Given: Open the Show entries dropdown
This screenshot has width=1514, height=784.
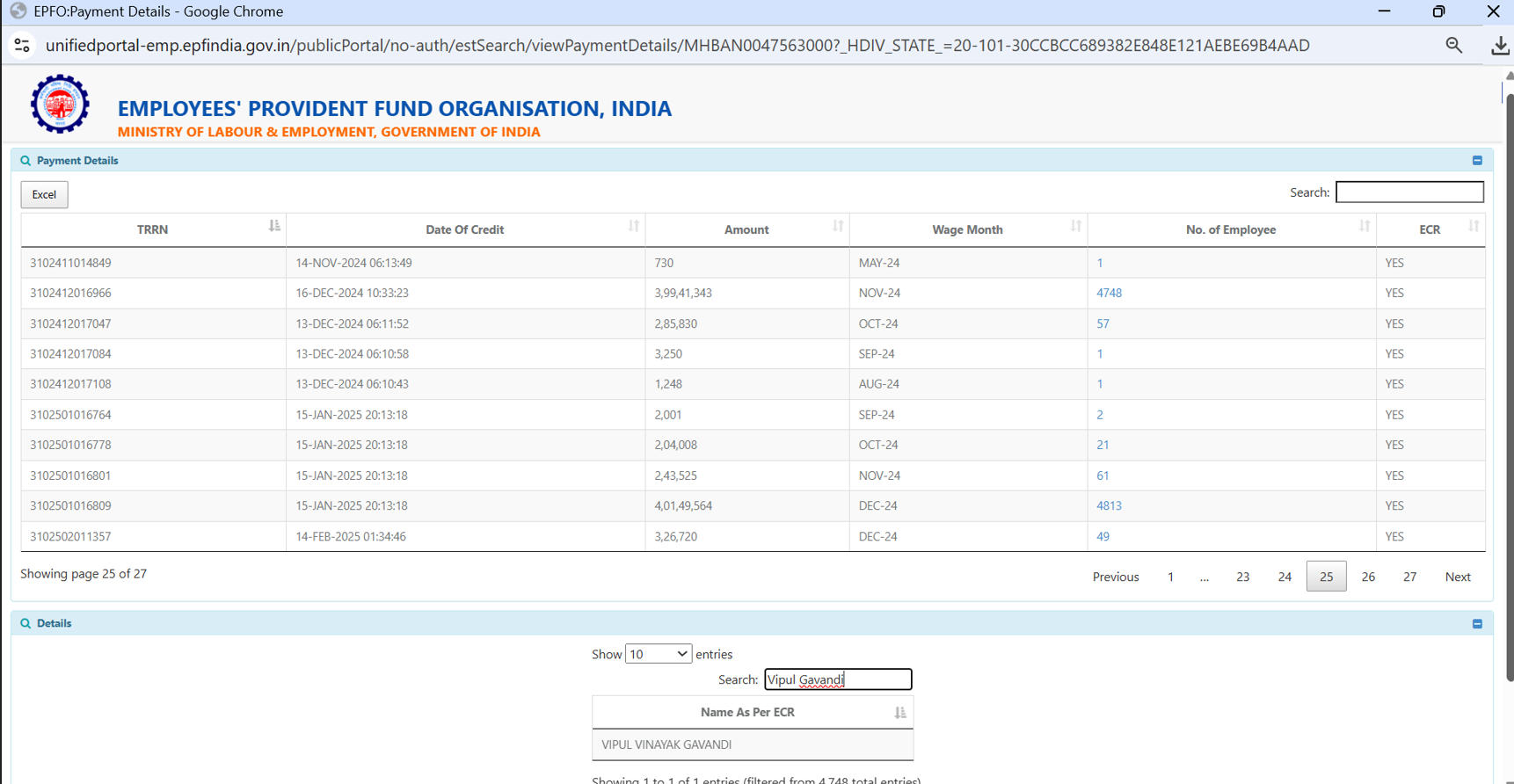Looking at the screenshot, I should pyautogui.click(x=658, y=654).
